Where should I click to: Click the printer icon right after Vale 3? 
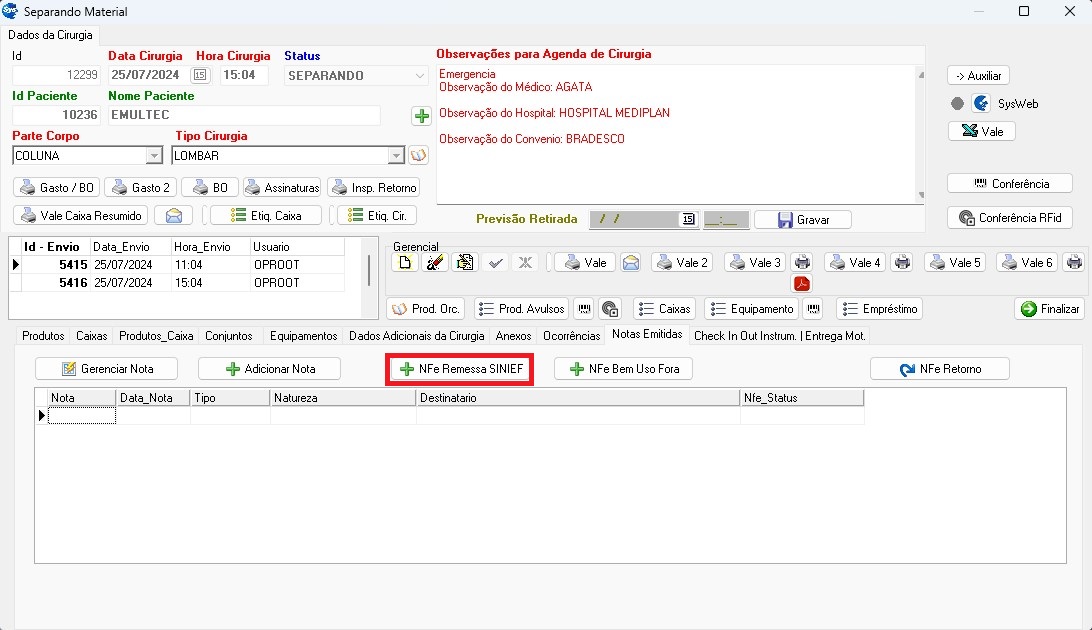click(x=801, y=262)
